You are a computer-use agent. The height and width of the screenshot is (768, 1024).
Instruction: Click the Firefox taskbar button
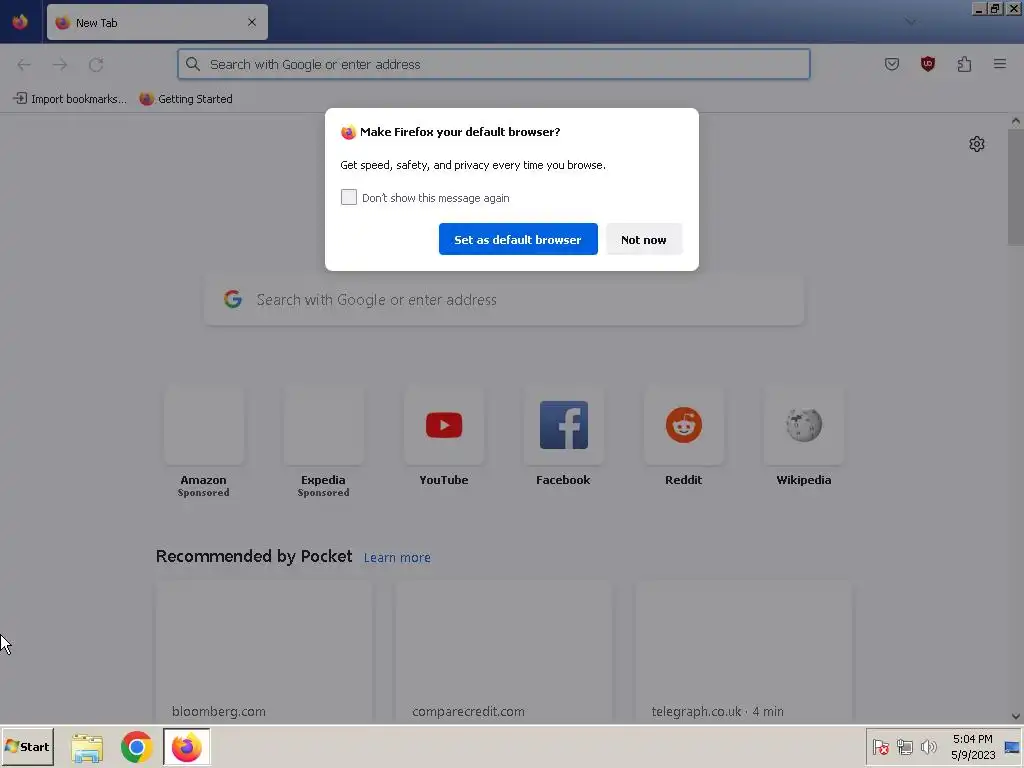pos(187,747)
